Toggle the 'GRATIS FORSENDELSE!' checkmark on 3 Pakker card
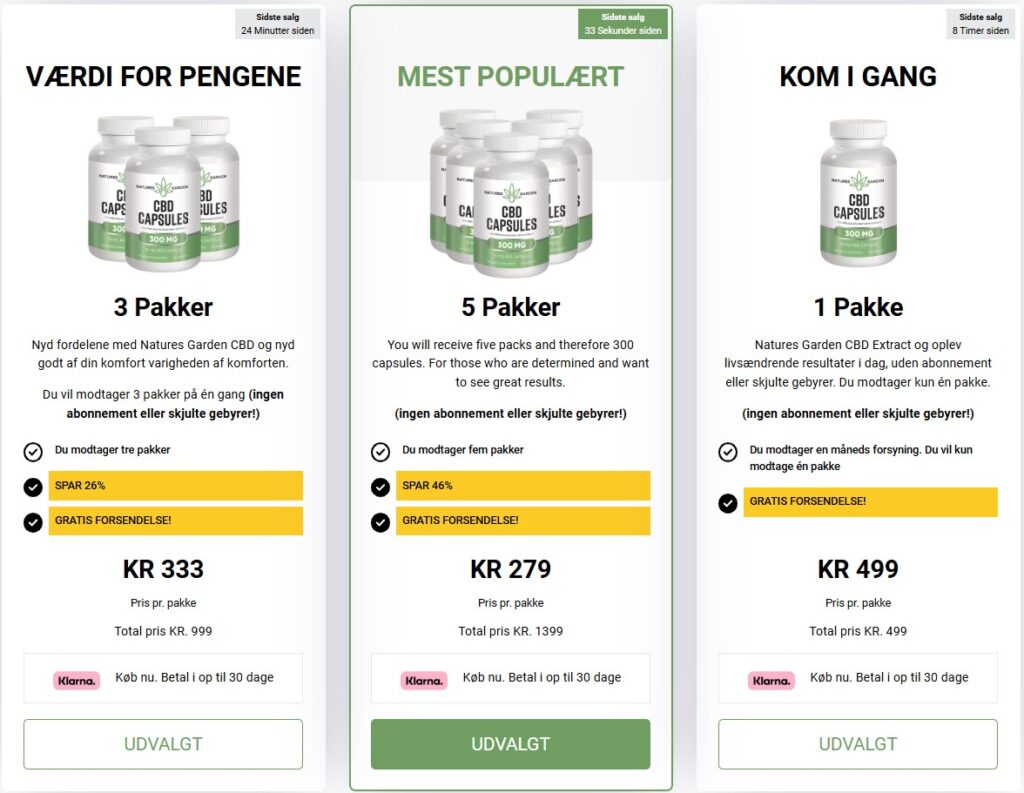This screenshot has width=1024, height=793. click(33, 520)
